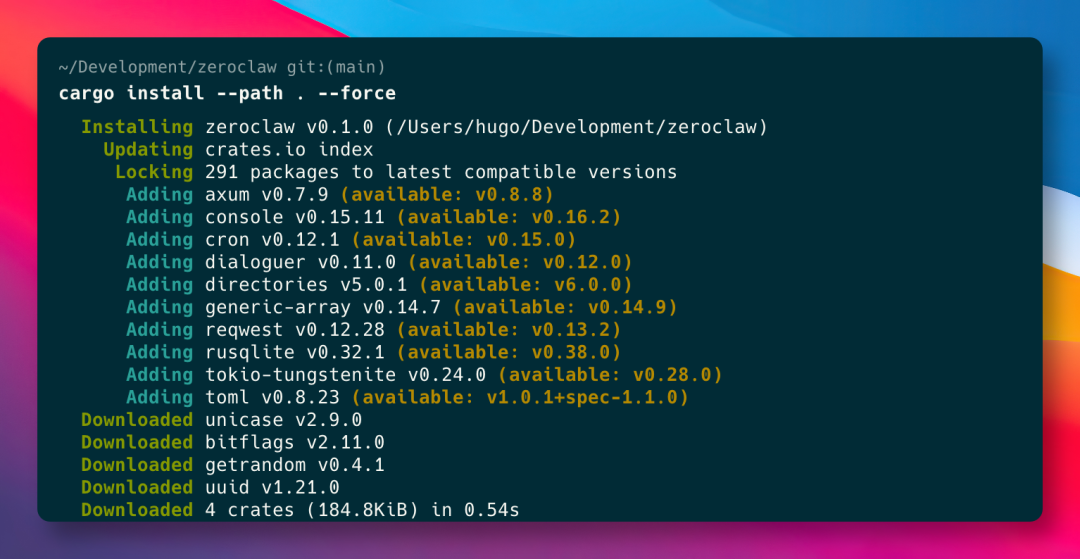Click the Downloaded uuid v1.21.0 line
This screenshot has height=559, width=1080.
(211, 487)
